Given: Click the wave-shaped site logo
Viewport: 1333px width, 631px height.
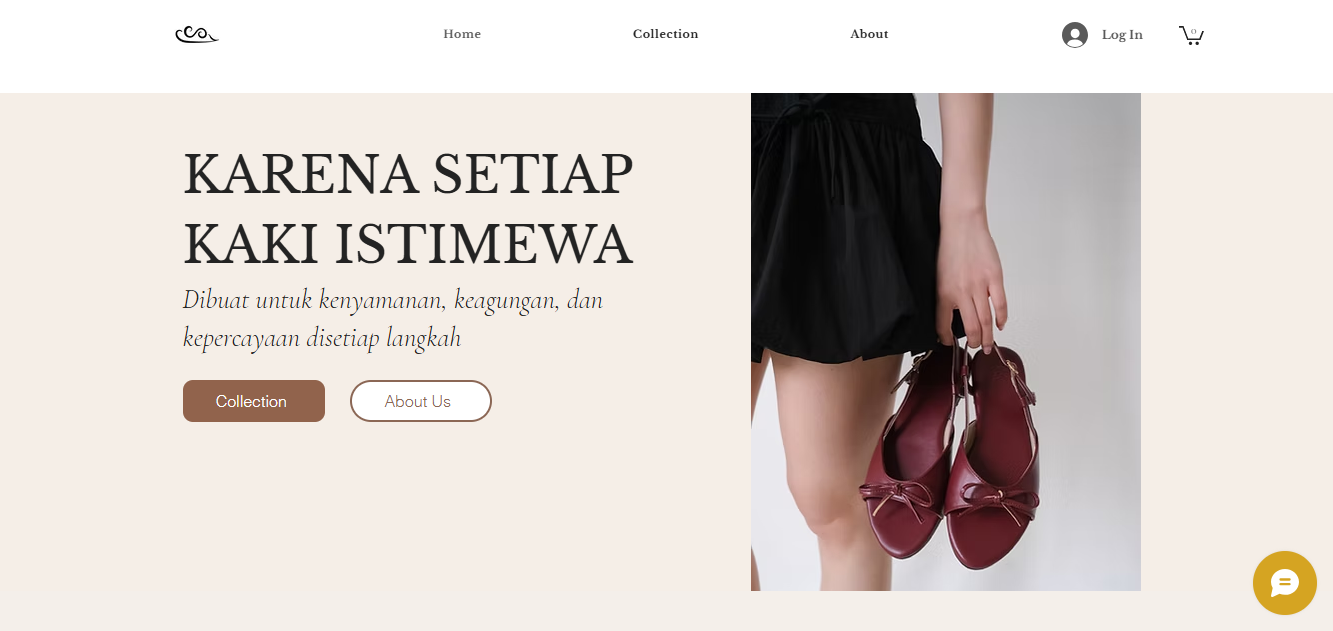Looking at the screenshot, I should 197,35.
